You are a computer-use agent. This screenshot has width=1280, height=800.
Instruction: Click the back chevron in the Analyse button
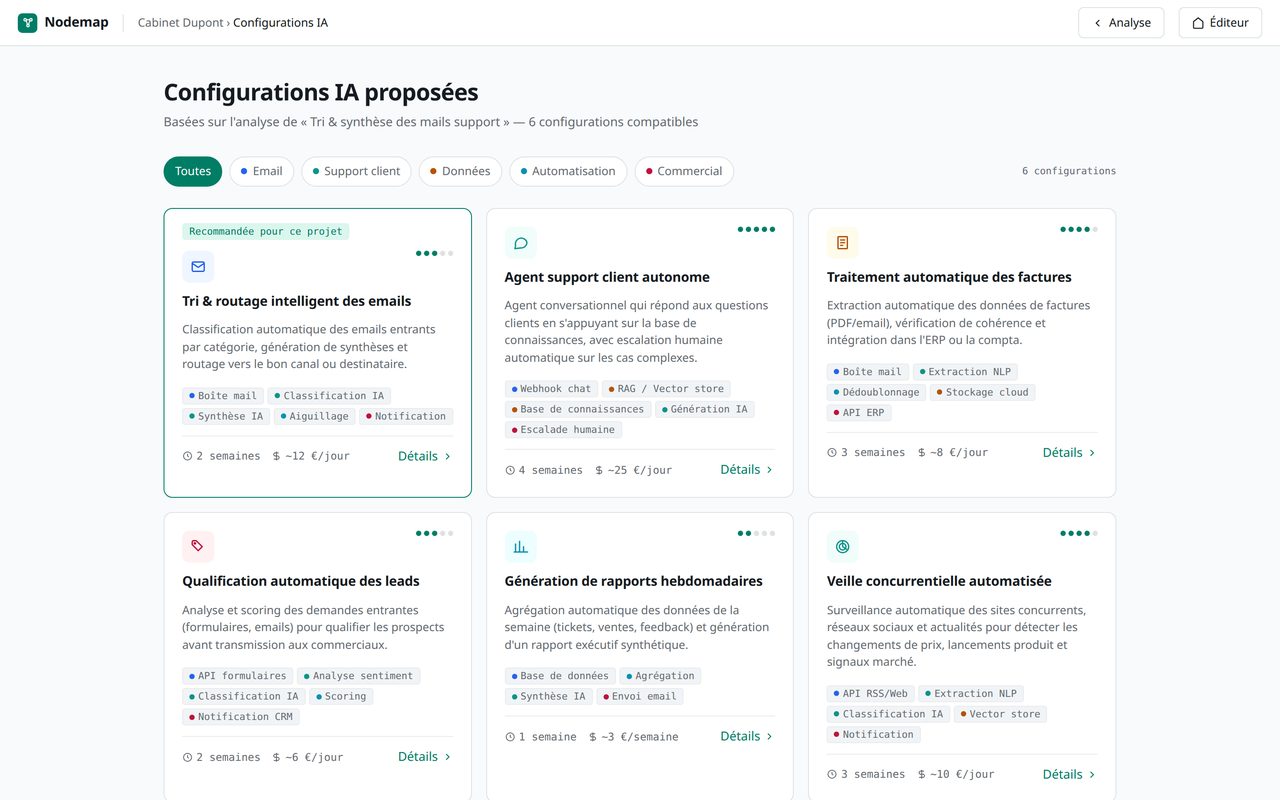(x=1097, y=23)
